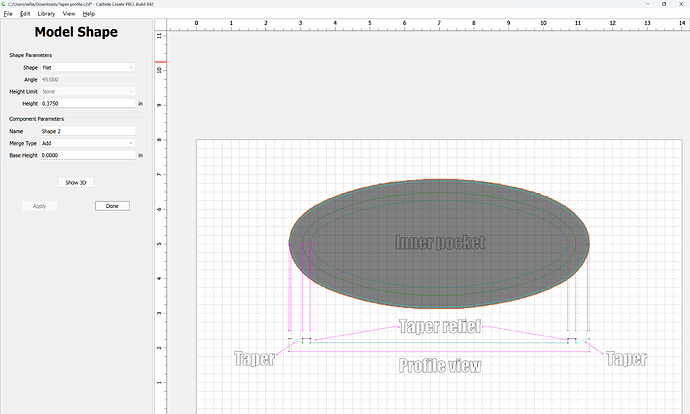Select the Inner pocket text on the ellipse
Screen dimensions: 690x414
click(440, 242)
